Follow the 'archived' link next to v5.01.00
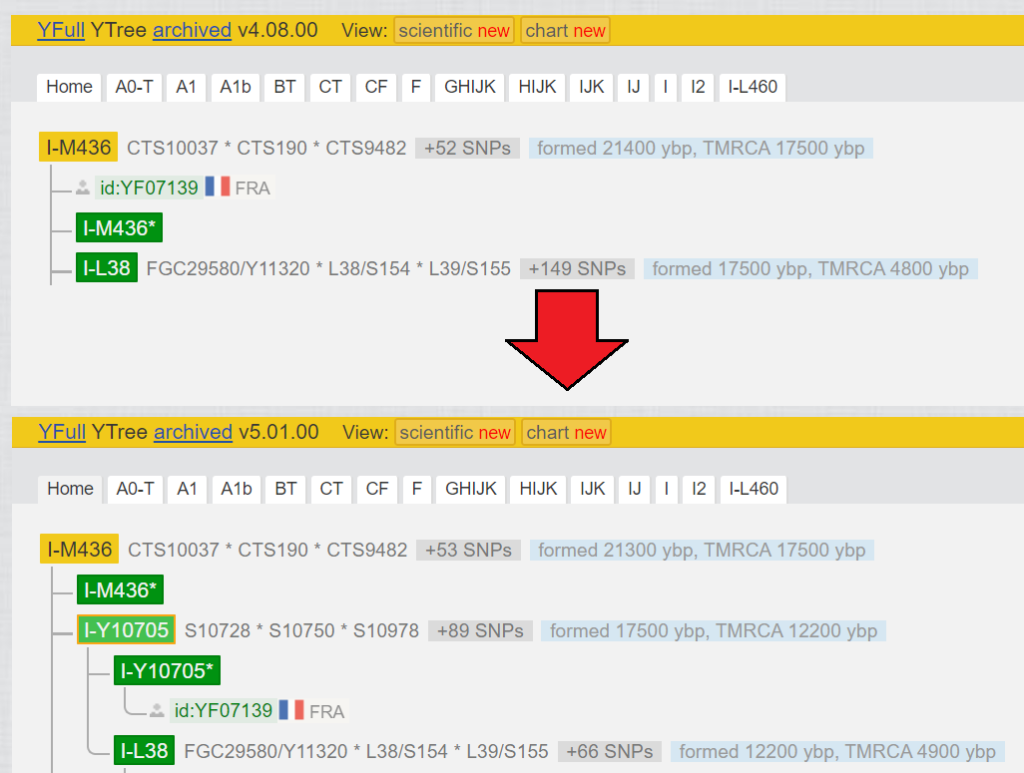 (x=193, y=432)
